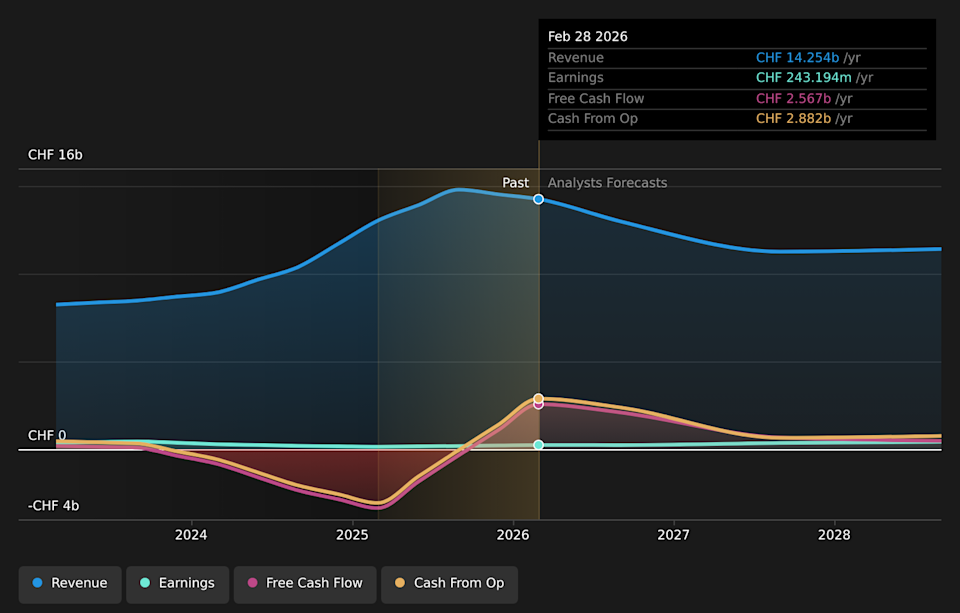The height and width of the screenshot is (613, 960).
Task: Click the Feb 28 2026 tooltip header
Action: click(587, 36)
